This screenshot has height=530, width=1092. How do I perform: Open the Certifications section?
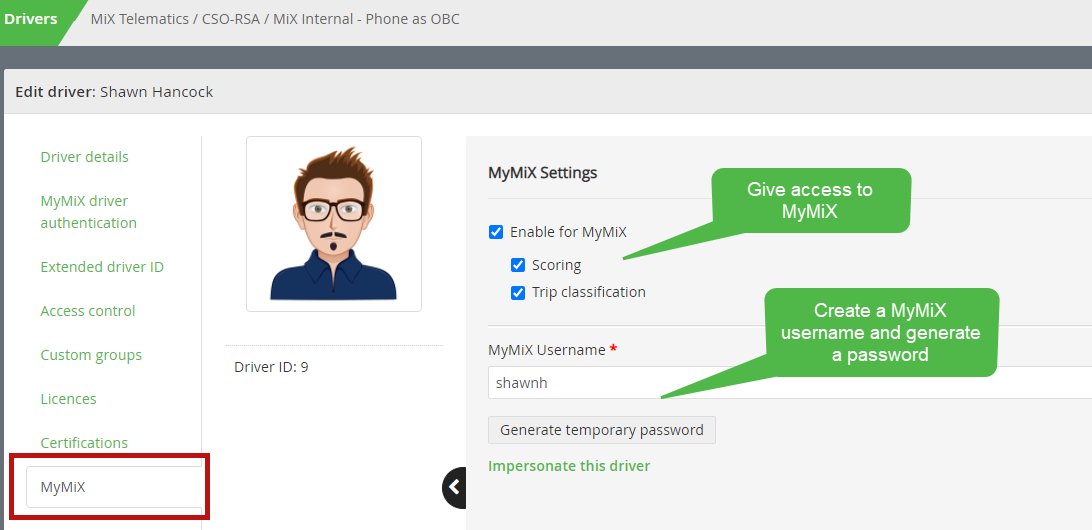(84, 443)
